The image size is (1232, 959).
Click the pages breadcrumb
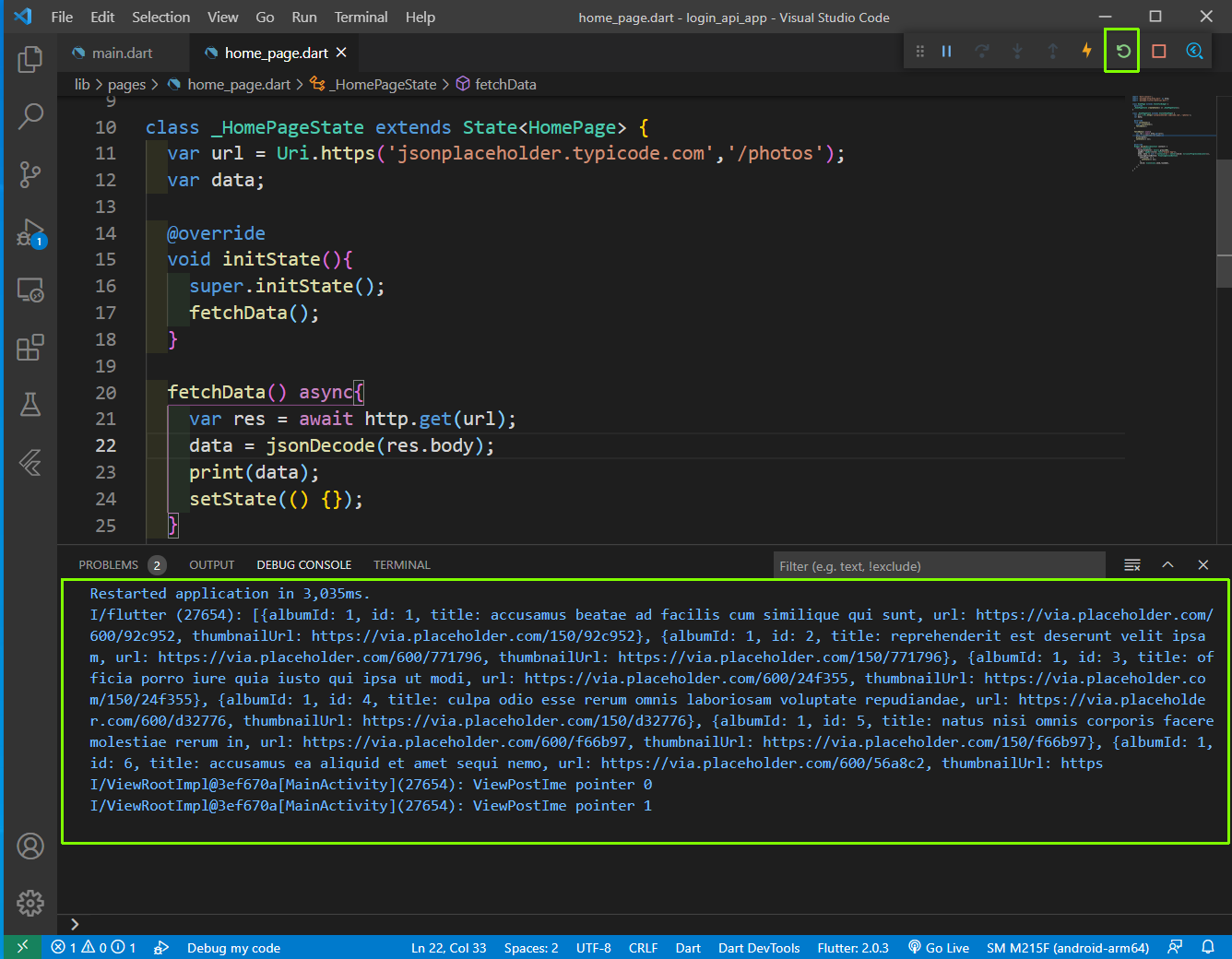126,84
